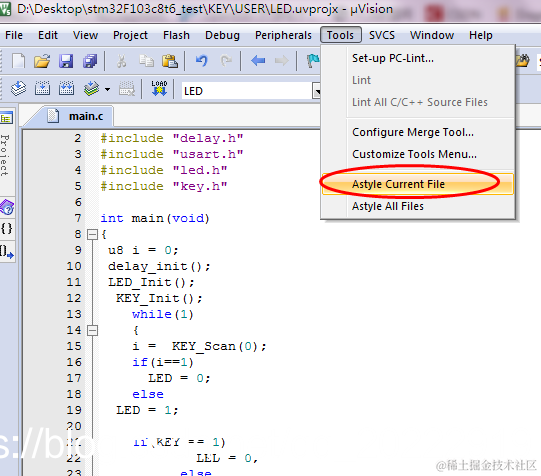Collapse the while block fold at line 14

pyautogui.click(x=92, y=331)
